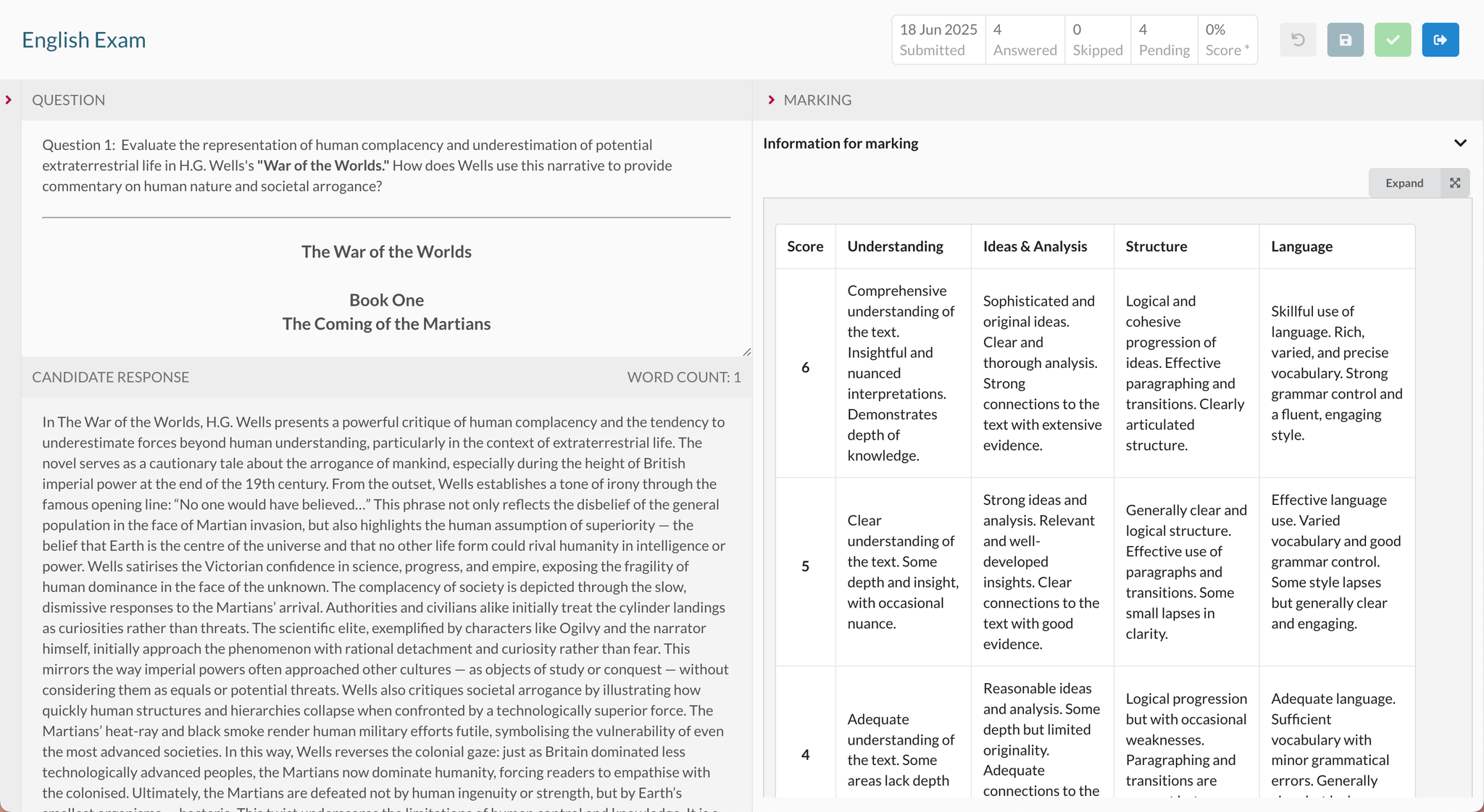Click the fullscreen arrows icon beside Expand
Viewport: 1484px width, 812px height.
point(1455,183)
